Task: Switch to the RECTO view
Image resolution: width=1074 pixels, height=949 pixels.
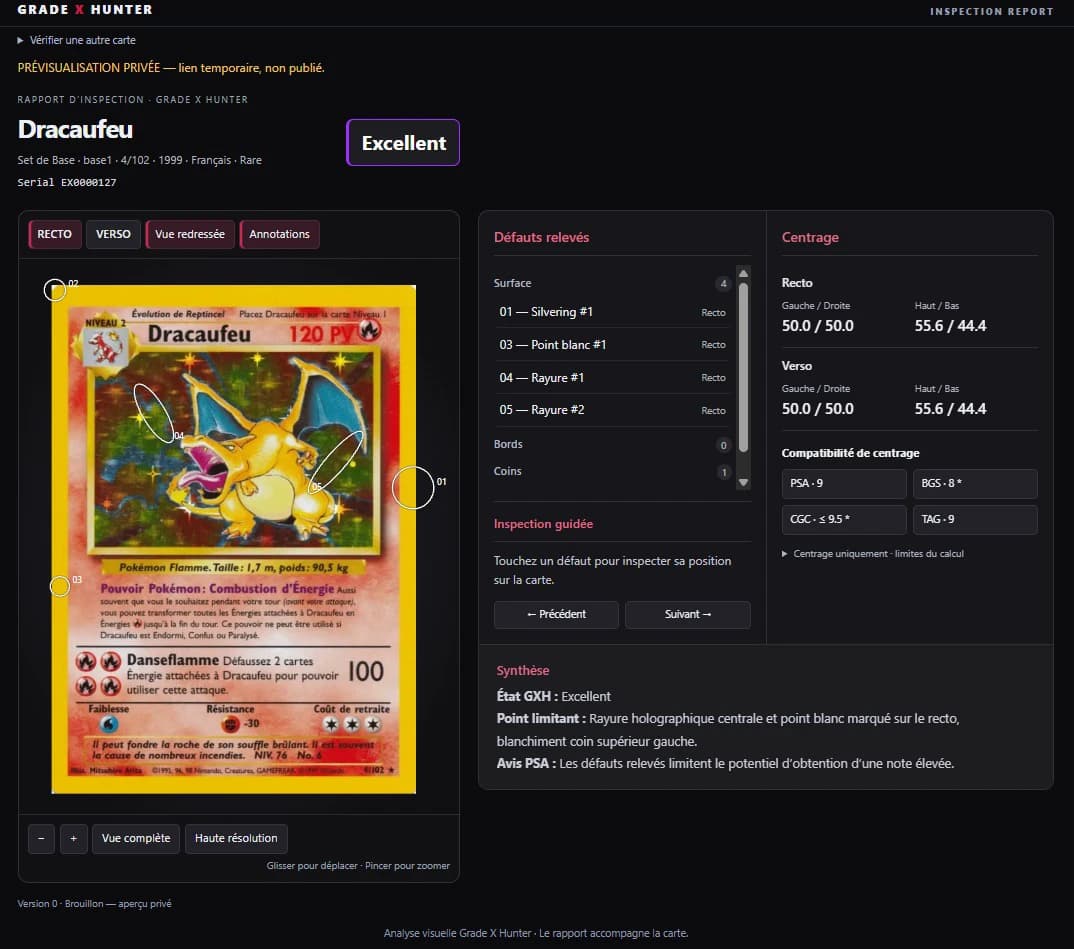Action: [55, 234]
